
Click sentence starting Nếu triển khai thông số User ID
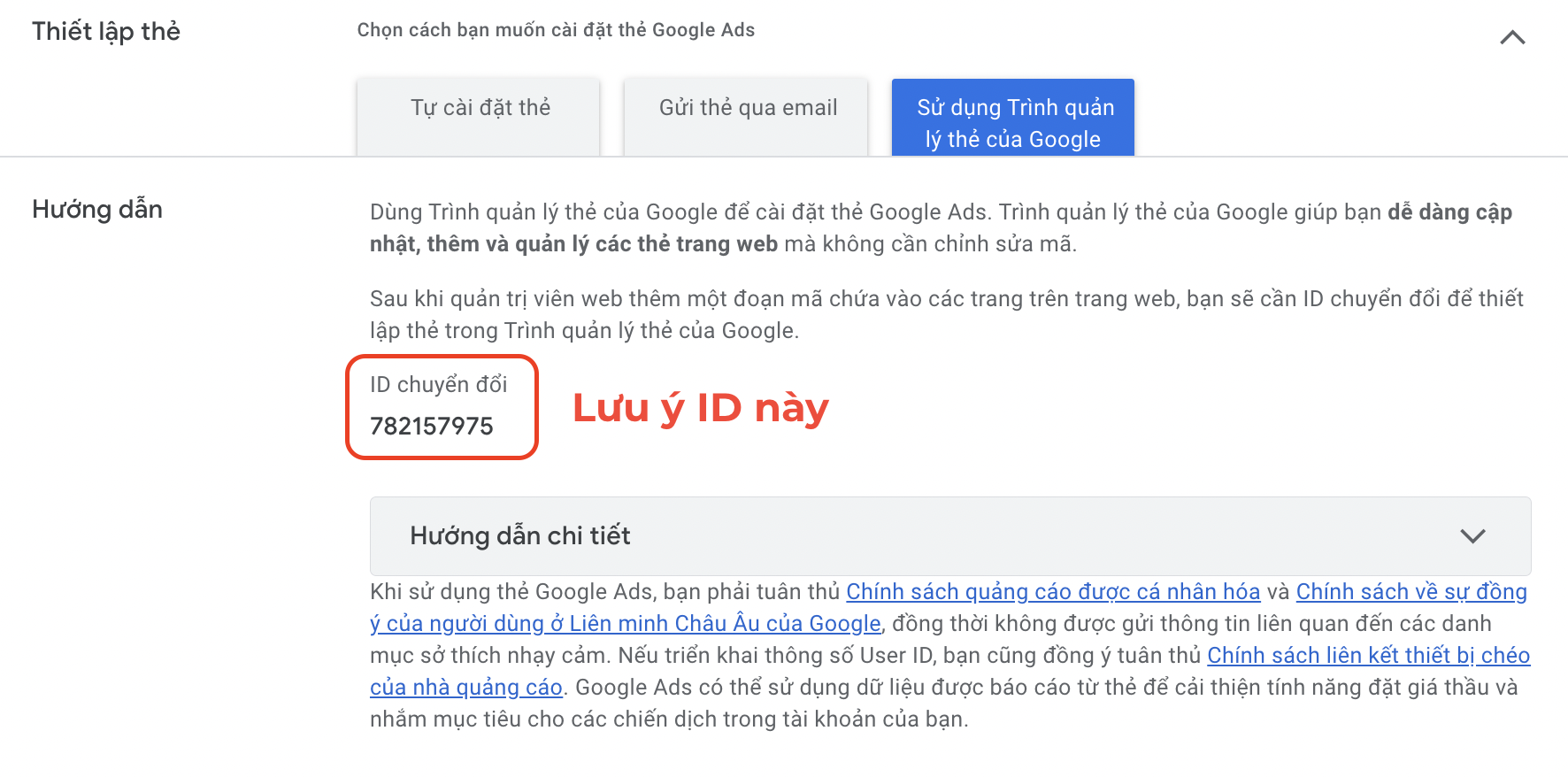950,671
